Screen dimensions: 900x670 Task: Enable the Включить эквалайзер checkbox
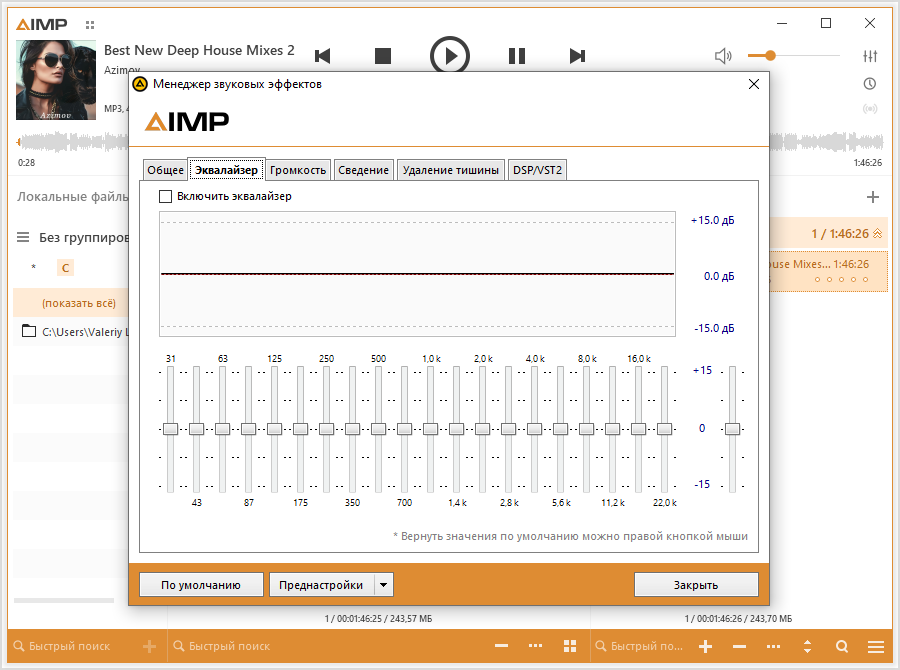point(165,196)
